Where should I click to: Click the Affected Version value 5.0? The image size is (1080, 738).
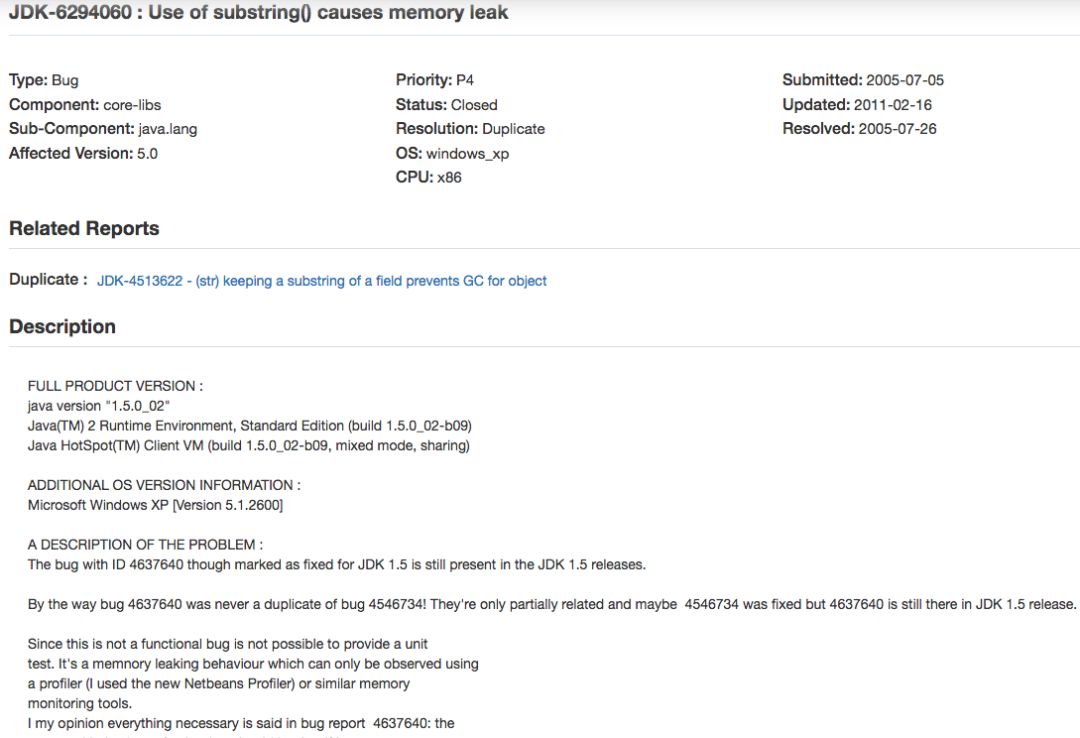[147, 154]
